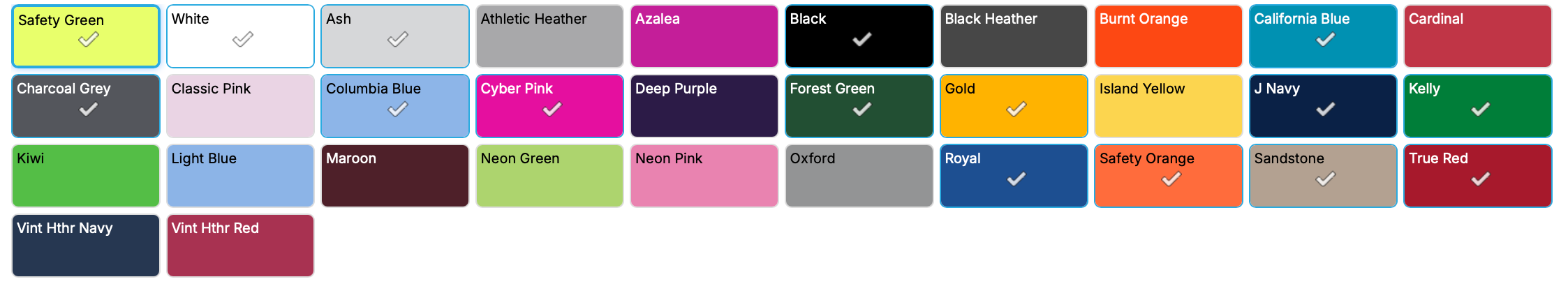
Task: Enable the Cardinal color
Action: click(x=1477, y=36)
